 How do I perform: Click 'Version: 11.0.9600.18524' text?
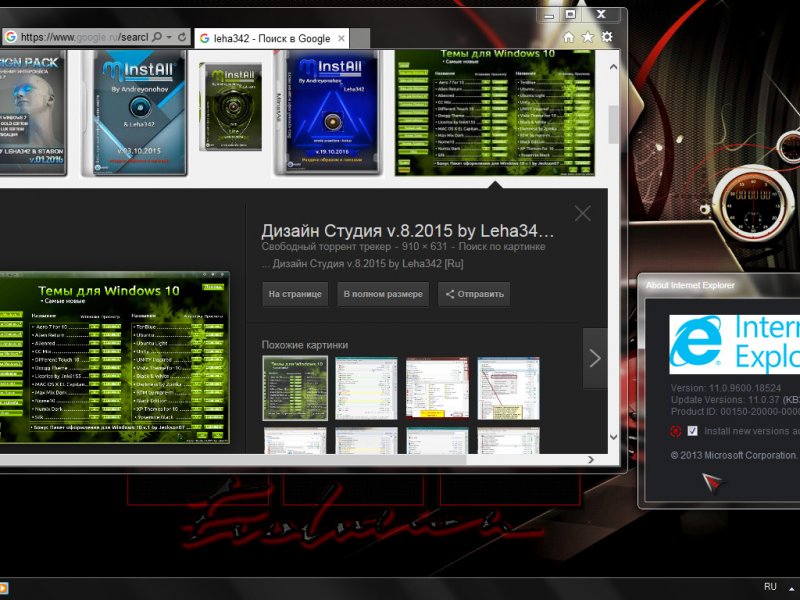pos(726,388)
